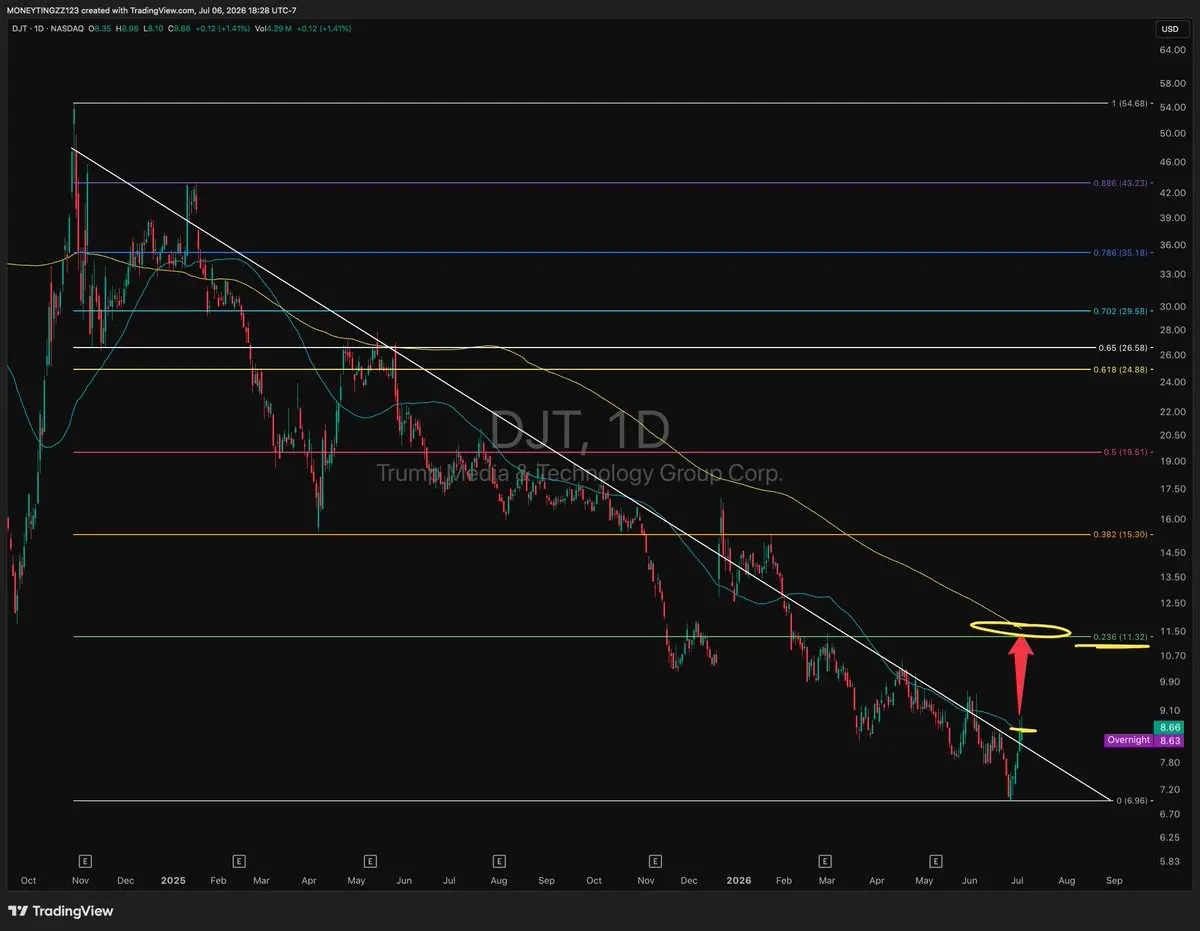This screenshot has width=1200, height=931.
Task: Select the Fib label '0.702 (29.58)'
Action: [1121, 311]
